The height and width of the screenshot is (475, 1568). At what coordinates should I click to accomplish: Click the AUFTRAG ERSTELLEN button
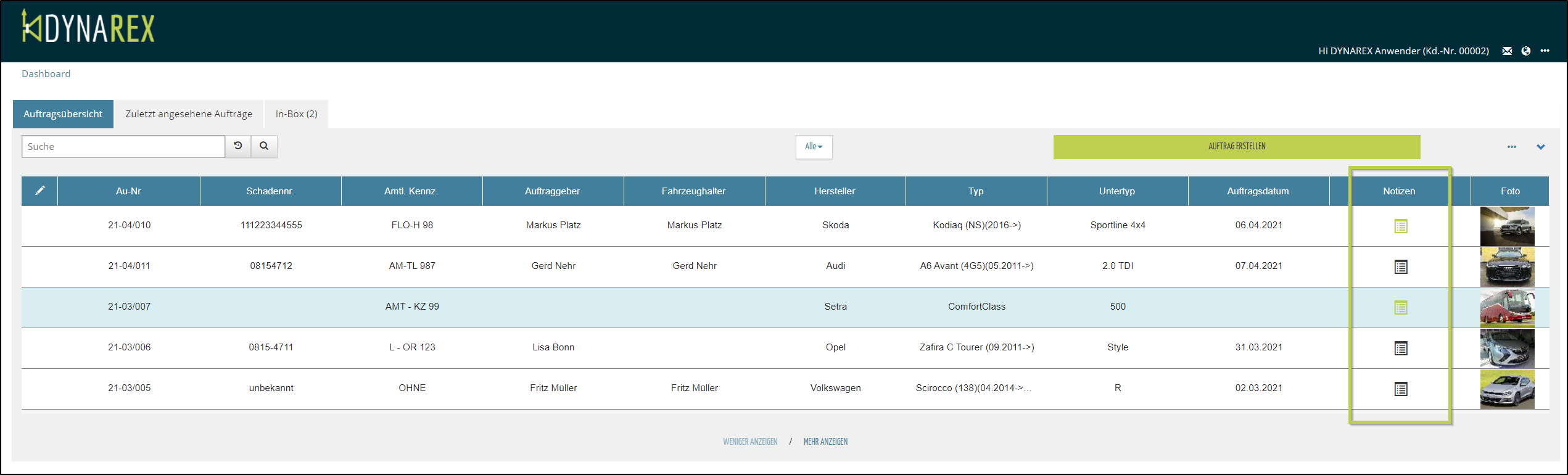[x=1236, y=147]
